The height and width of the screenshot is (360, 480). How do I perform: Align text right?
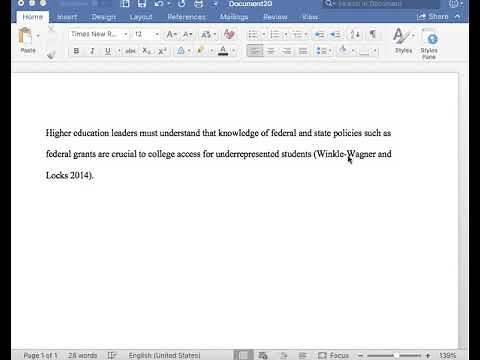(287, 51)
